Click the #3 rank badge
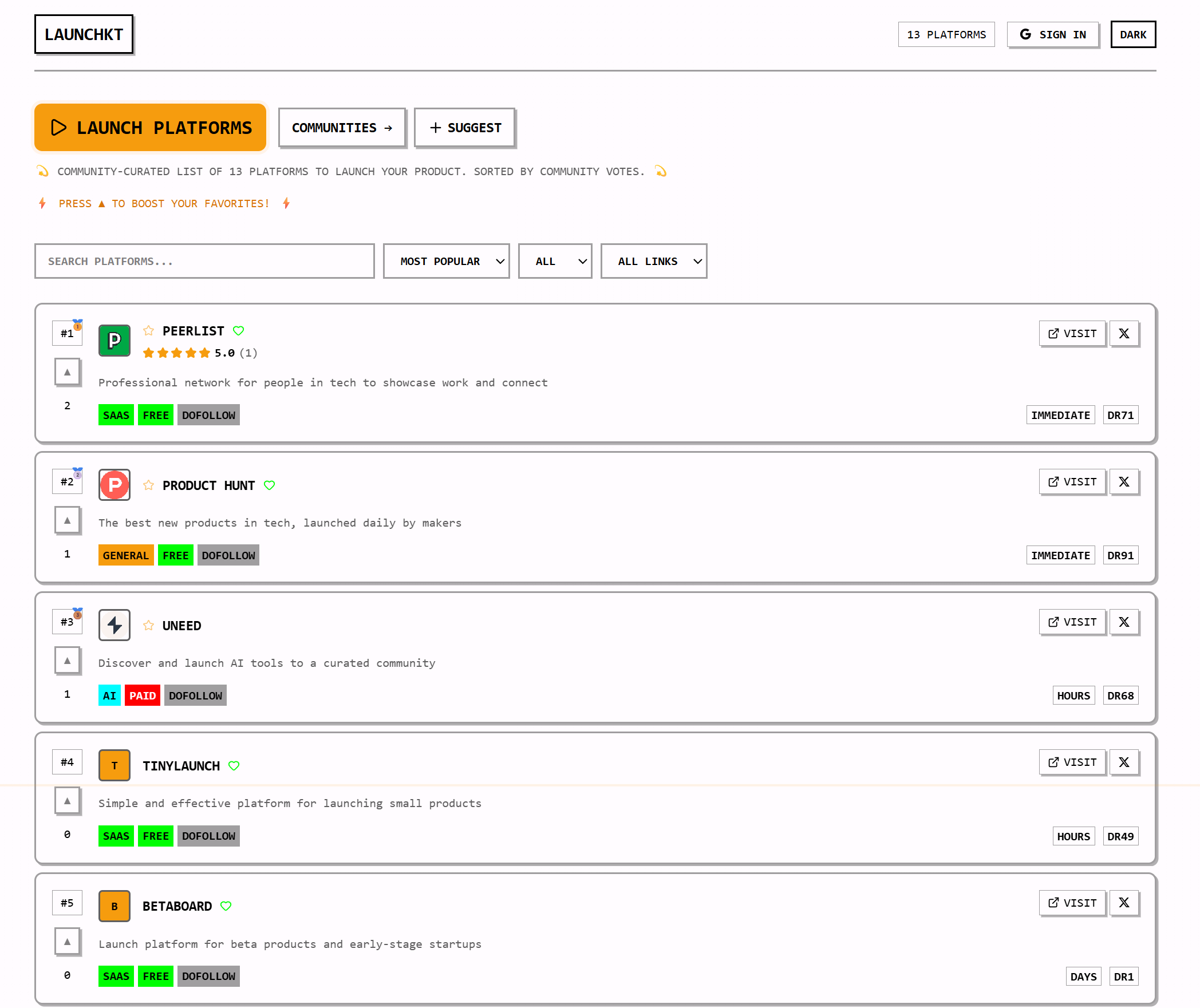Image resolution: width=1200 pixels, height=1008 pixels. (67, 622)
